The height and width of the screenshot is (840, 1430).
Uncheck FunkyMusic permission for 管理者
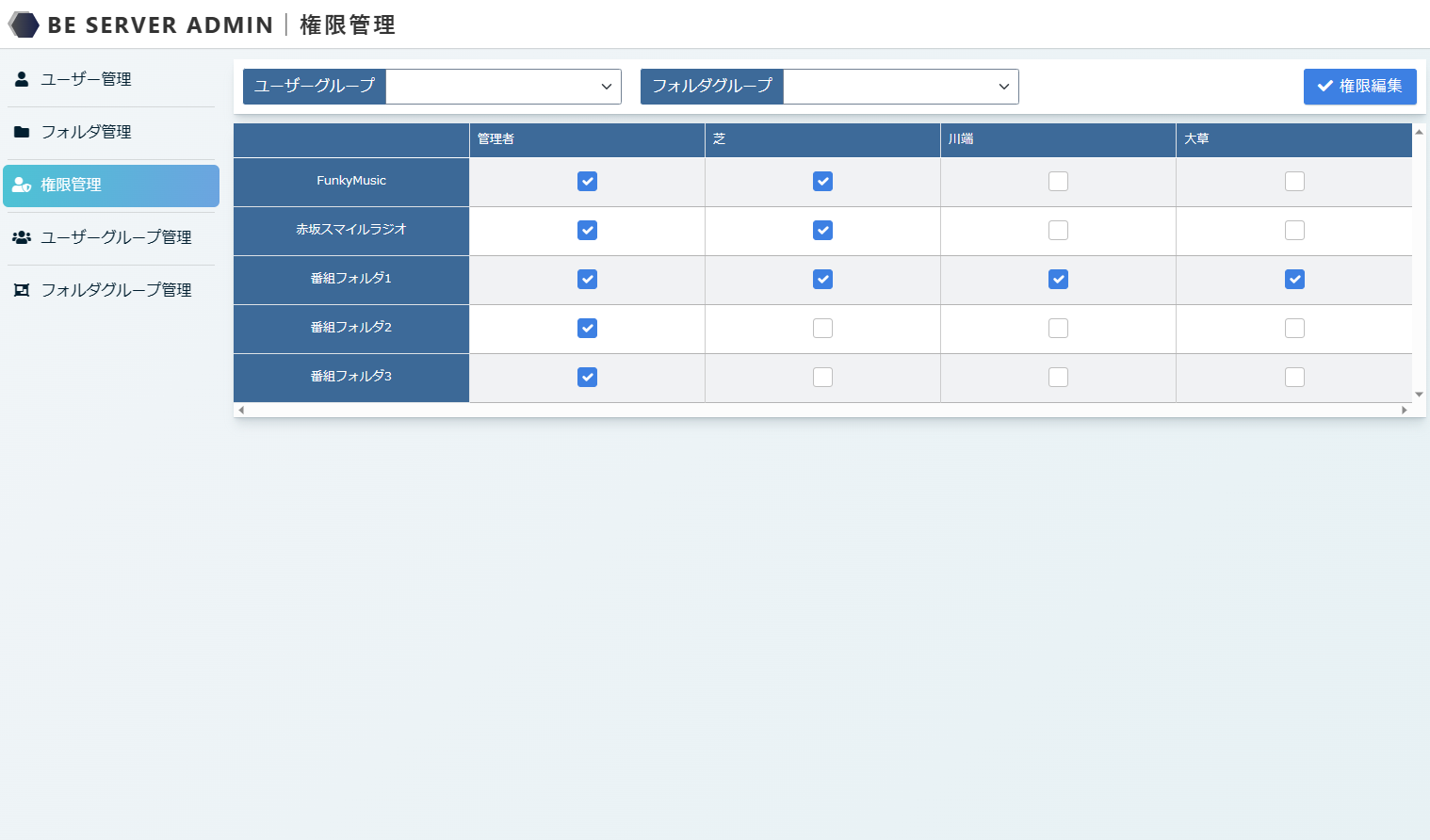(x=587, y=182)
